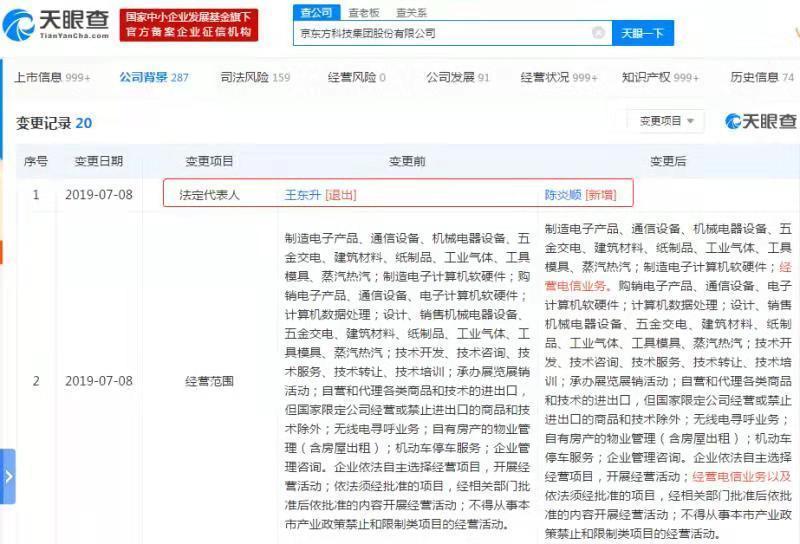The image size is (800, 544).
Task: Switch to the 查关系 search tab
Action: click(411, 13)
